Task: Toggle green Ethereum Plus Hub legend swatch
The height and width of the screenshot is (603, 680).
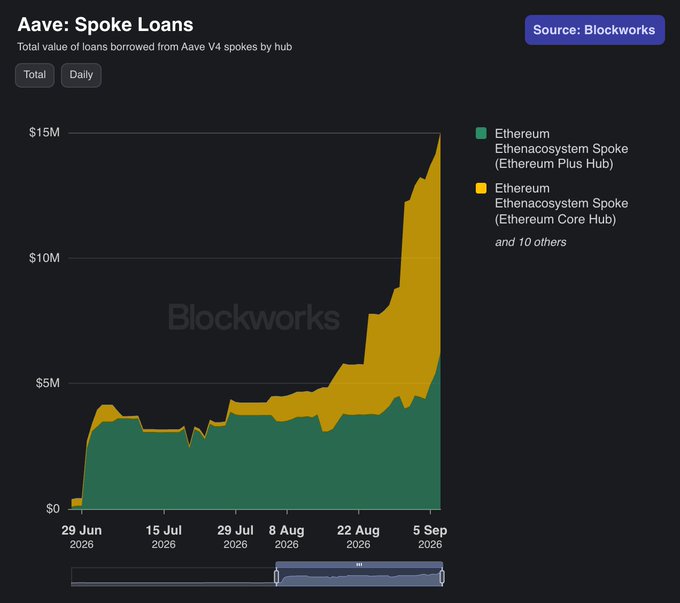Action: point(481,133)
